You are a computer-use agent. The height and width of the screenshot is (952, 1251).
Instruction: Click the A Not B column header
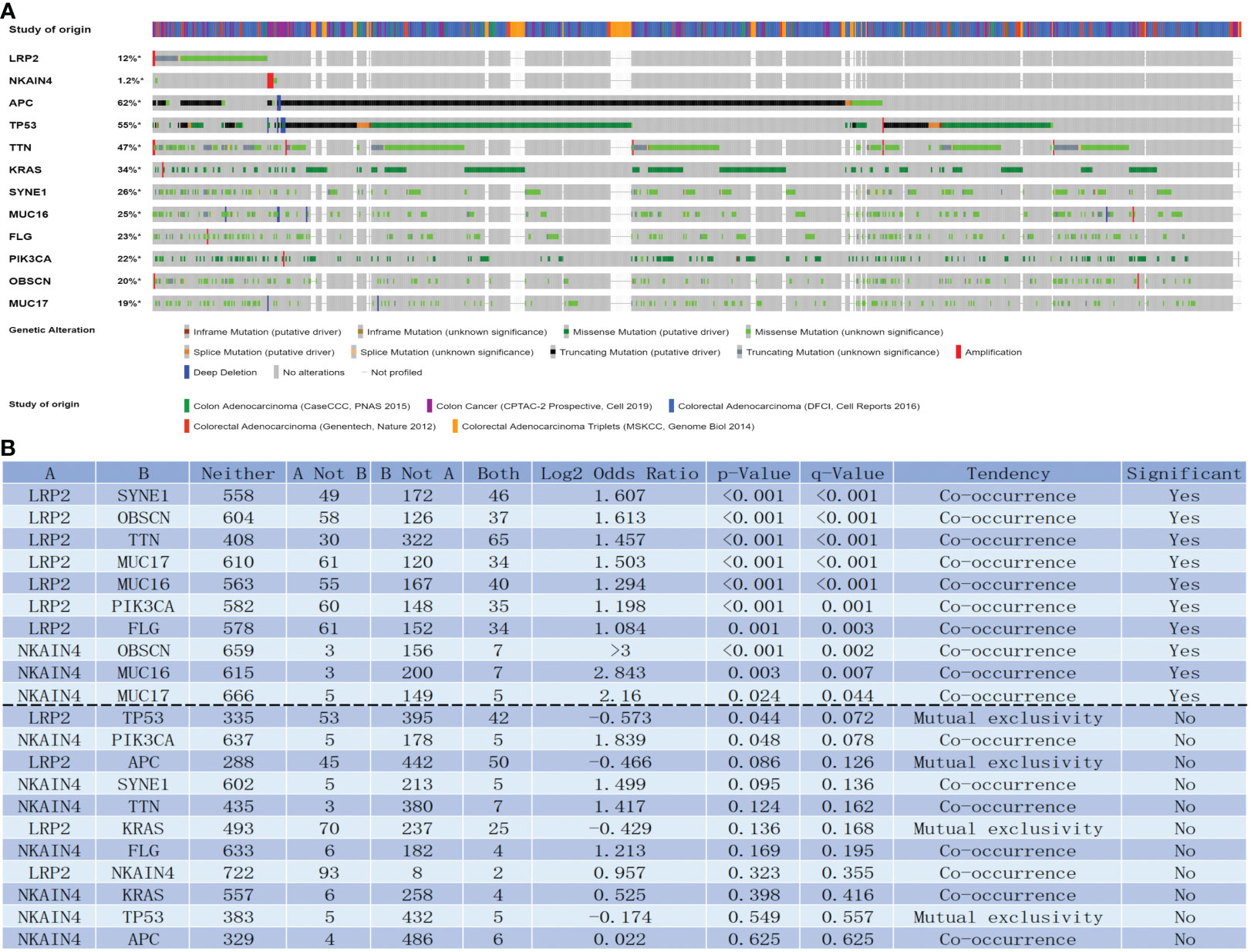(x=329, y=474)
